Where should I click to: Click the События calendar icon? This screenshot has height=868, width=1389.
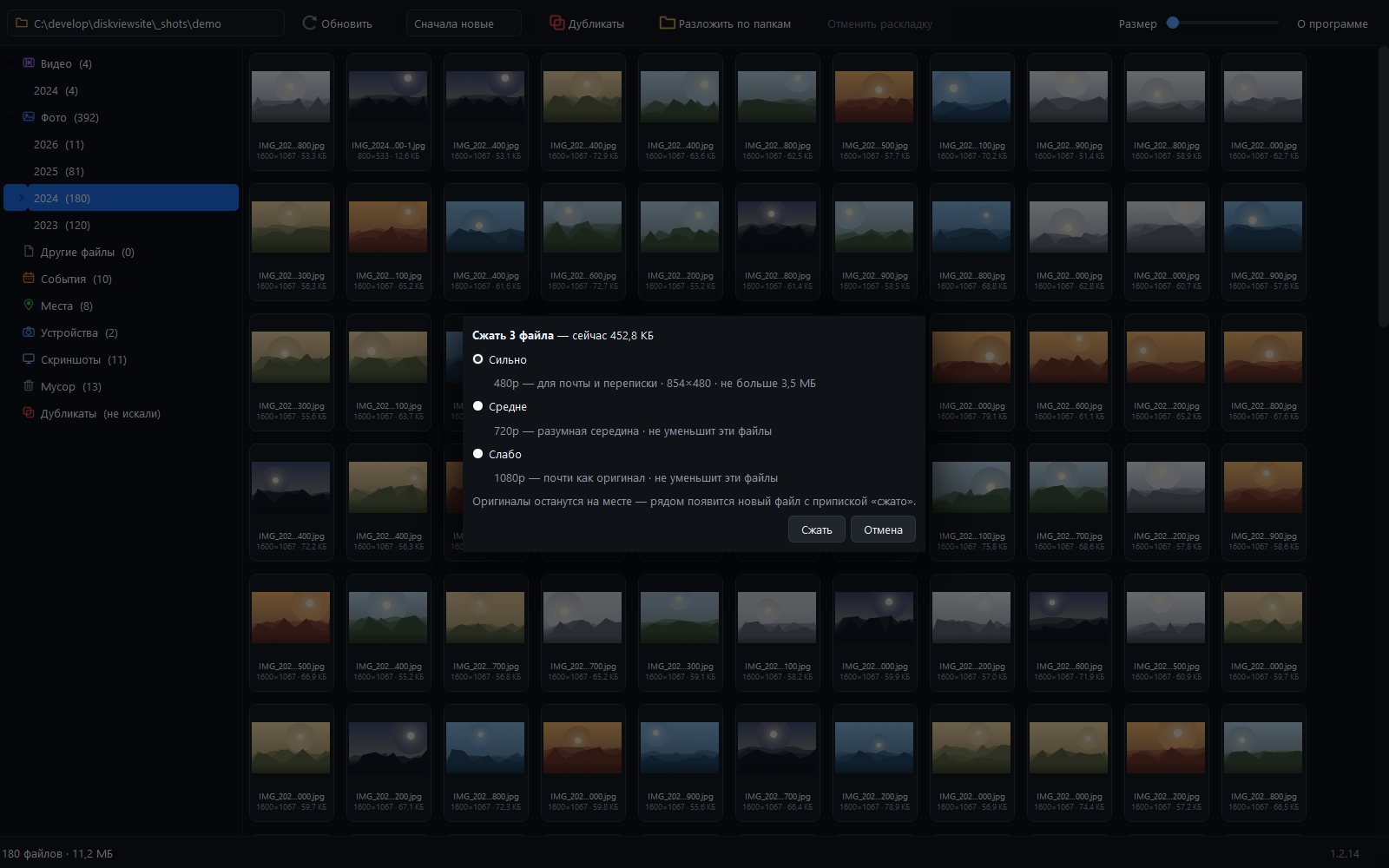[x=29, y=278]
